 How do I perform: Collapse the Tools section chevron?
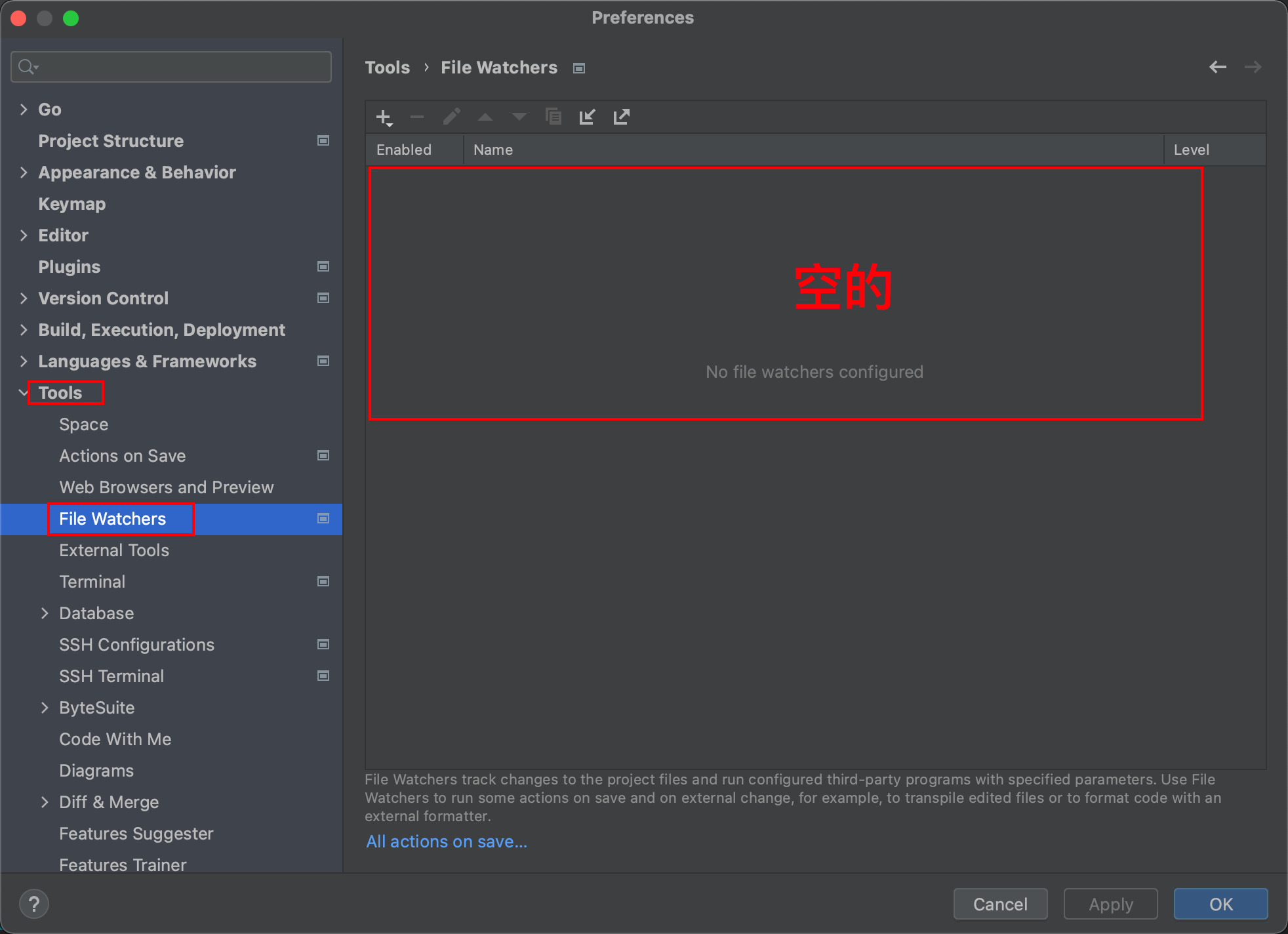(x=24, y=393)
